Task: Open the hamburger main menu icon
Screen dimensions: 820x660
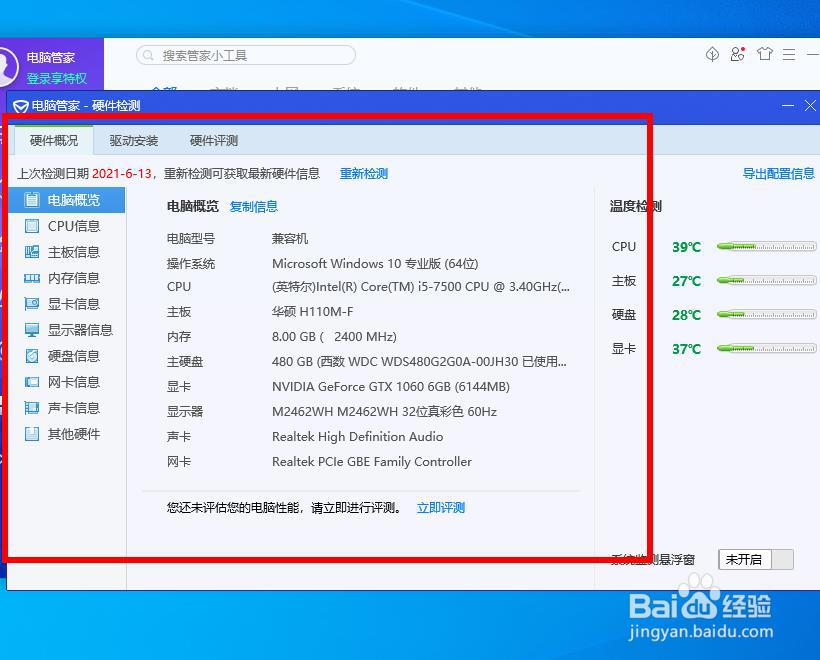Action: 789,54
